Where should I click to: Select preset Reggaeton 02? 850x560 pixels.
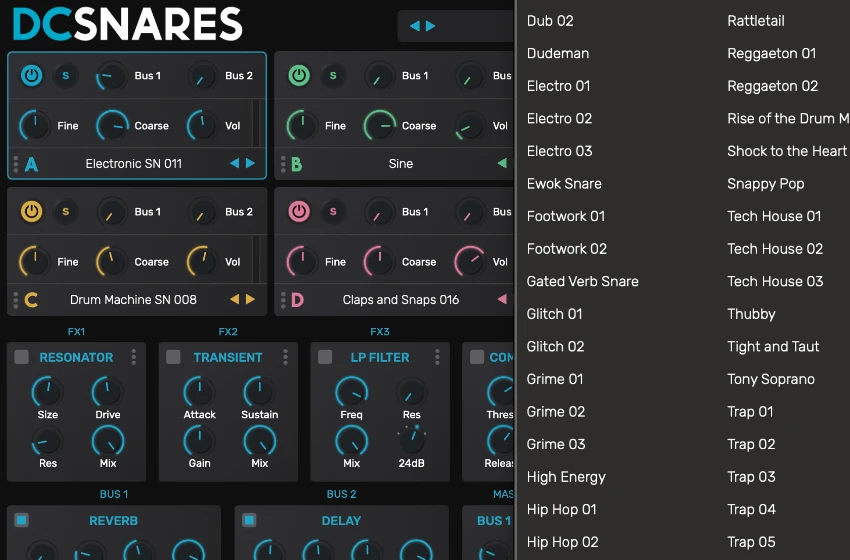point(772,86)
